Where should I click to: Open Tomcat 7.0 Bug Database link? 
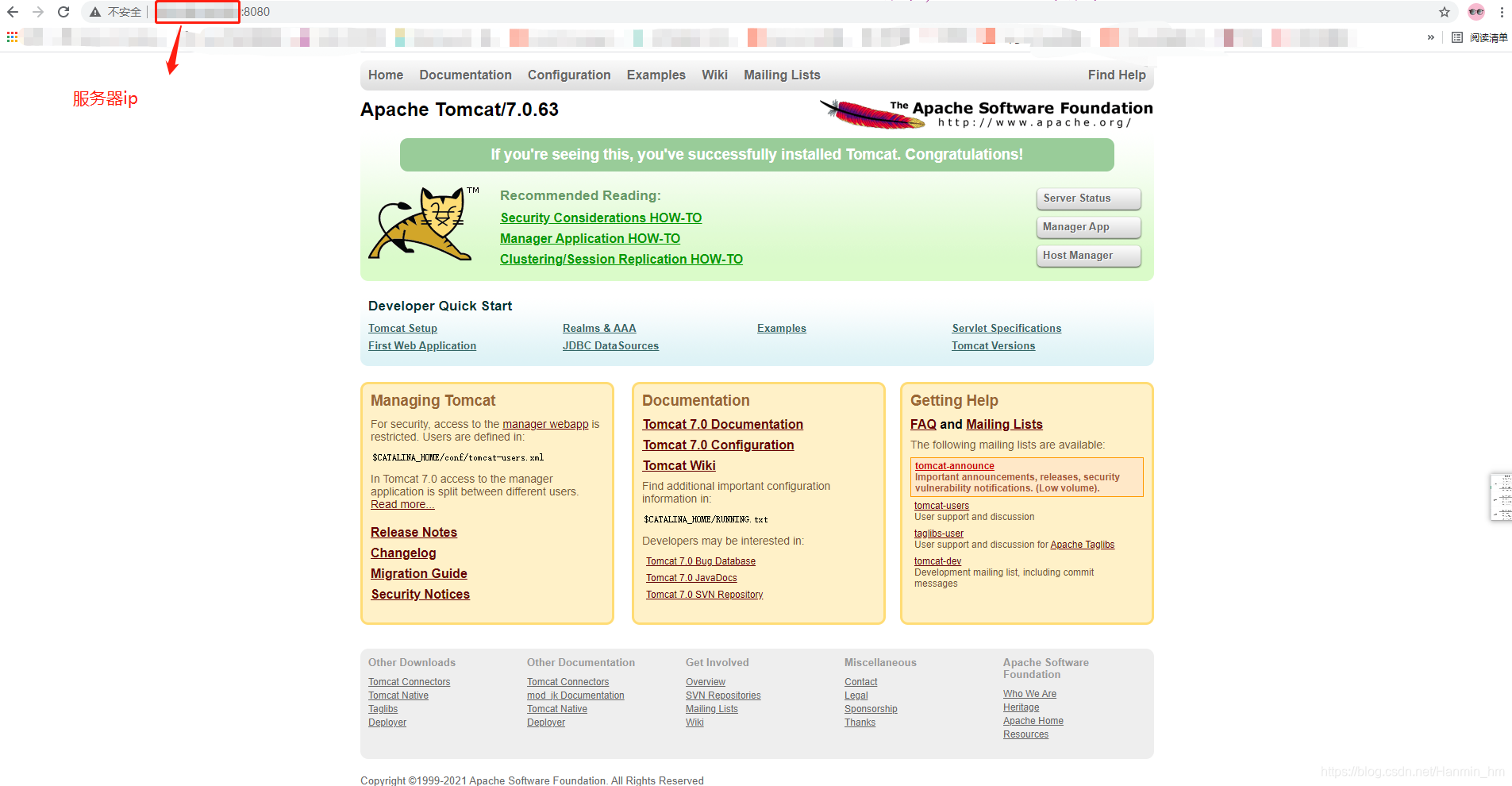[701, 561]
